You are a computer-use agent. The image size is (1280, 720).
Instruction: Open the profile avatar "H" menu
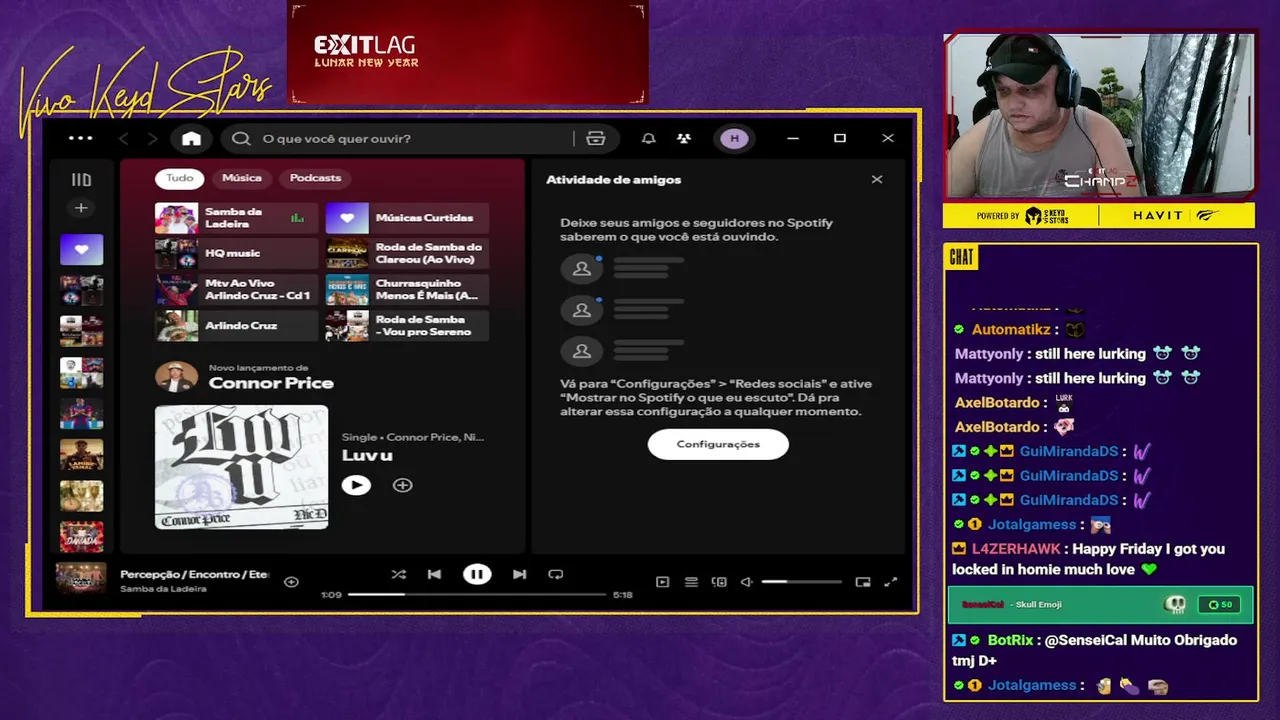coord(735,139)
